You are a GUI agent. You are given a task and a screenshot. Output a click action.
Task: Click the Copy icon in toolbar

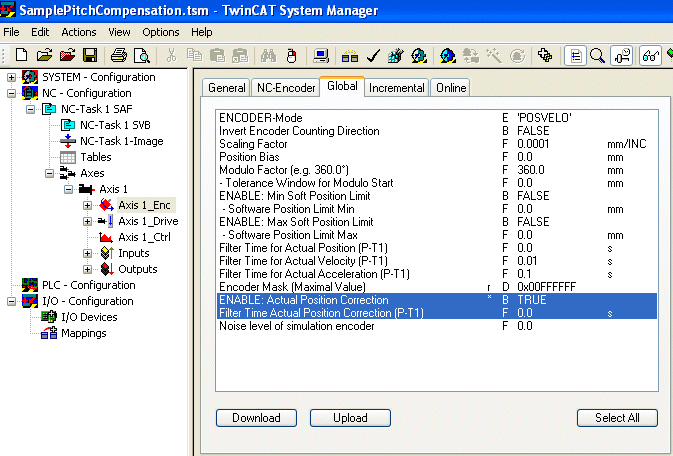pyautogui.click(x=194, y=55)
